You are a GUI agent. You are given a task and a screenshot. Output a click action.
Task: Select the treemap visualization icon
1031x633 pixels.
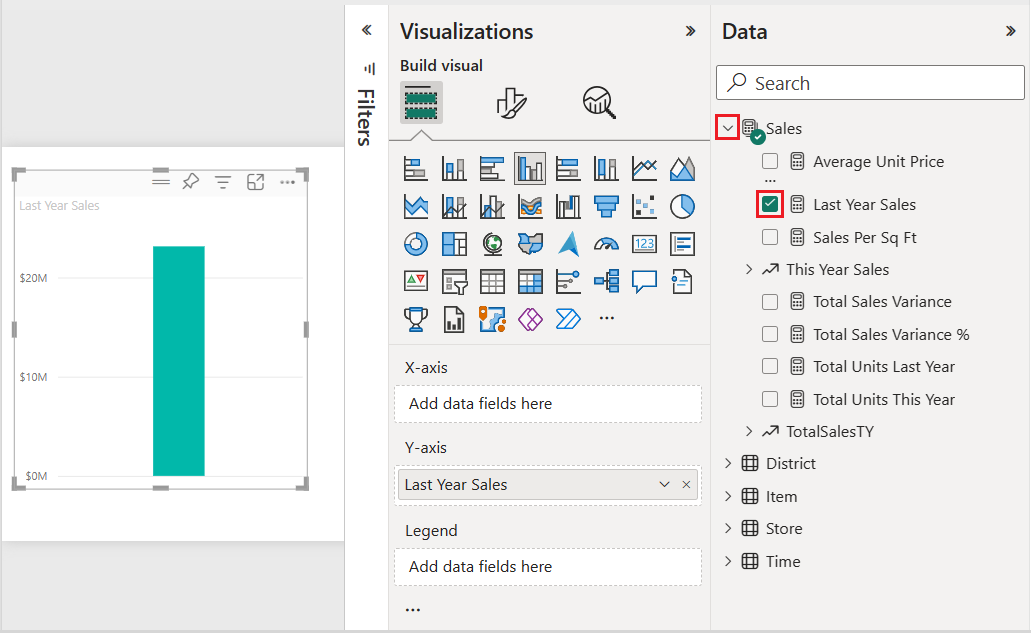point(454,243)
